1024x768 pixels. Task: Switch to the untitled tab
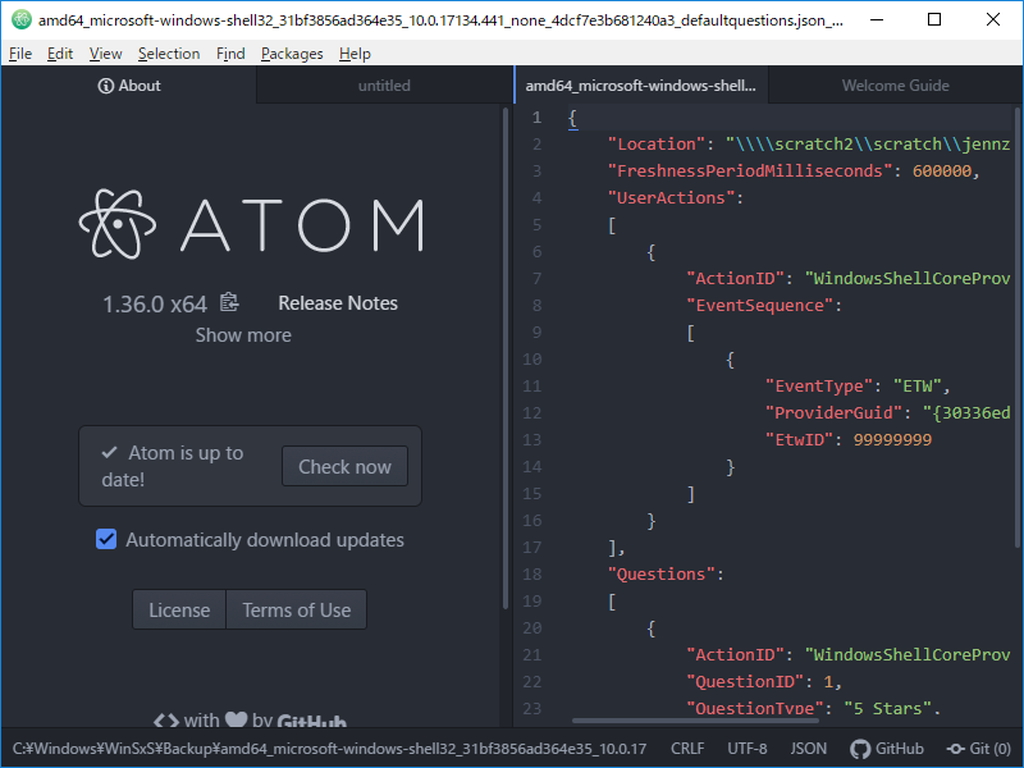pyautogui.click(x=384, y=85)
